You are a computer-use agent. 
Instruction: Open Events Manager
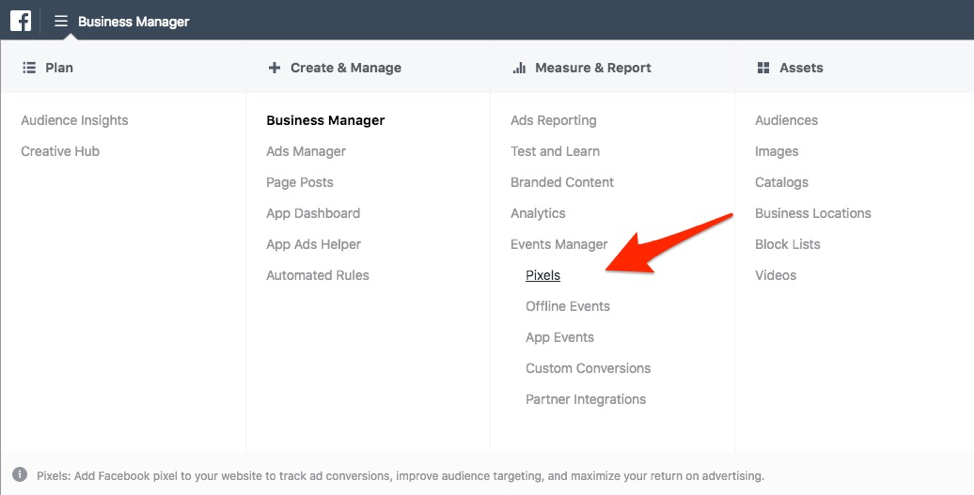pyautogui.click(x=559, y=245)
